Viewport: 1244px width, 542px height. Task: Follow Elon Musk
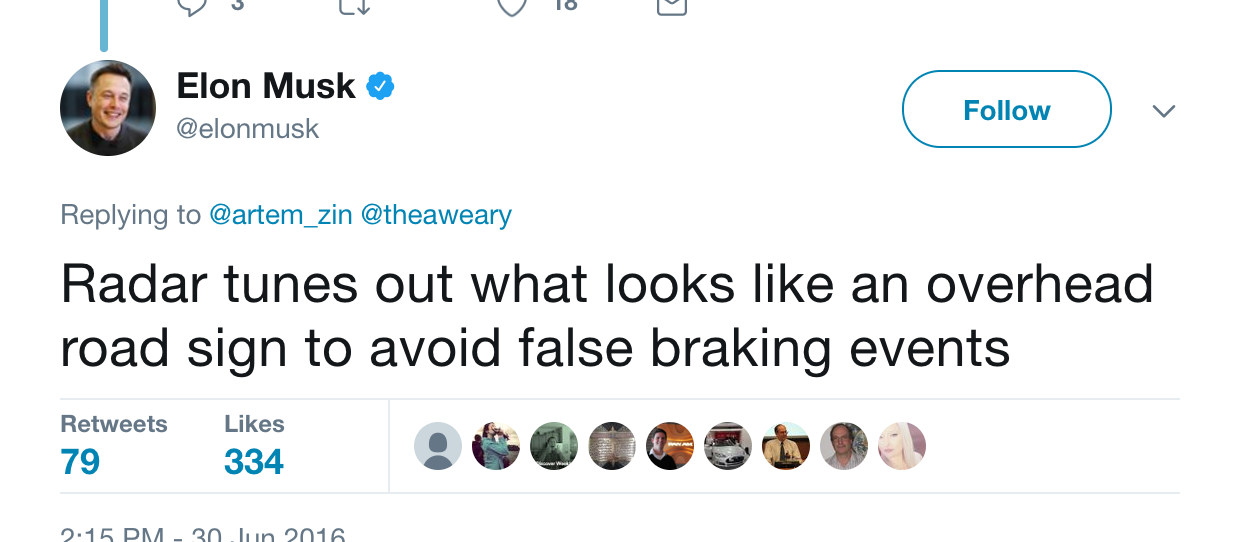tap(1006, 109)
